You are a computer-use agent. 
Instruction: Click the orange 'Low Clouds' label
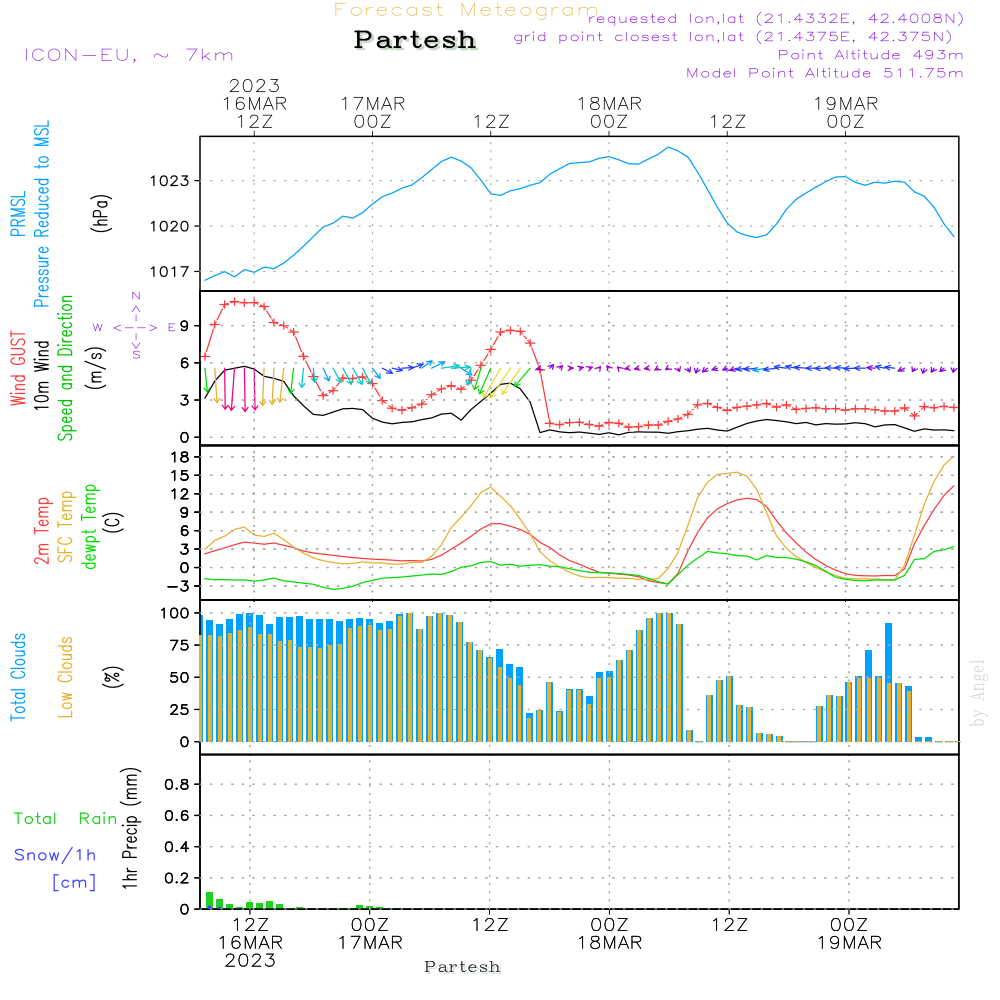(66, 677)
